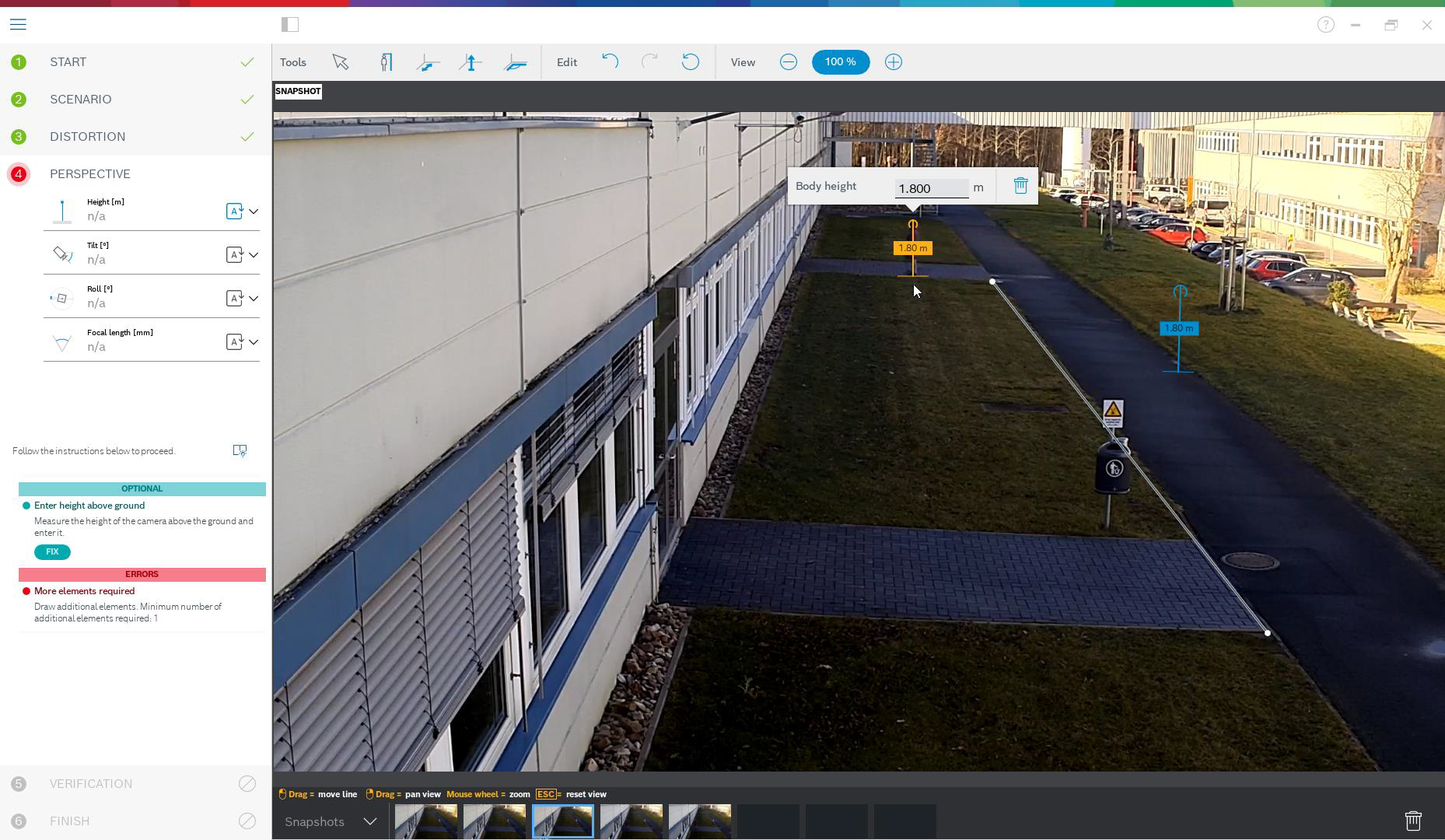Expand the Roll mode dropdown arrow
1445x840 pixels.
click(x=254, y=299)
